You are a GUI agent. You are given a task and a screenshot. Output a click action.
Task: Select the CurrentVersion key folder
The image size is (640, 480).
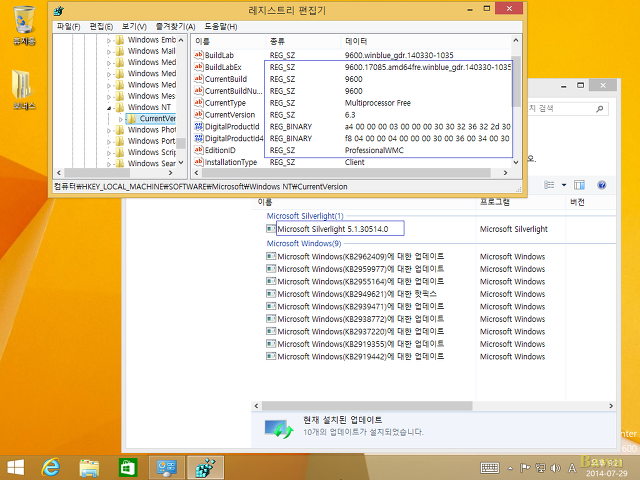click(x=152, y=119)
